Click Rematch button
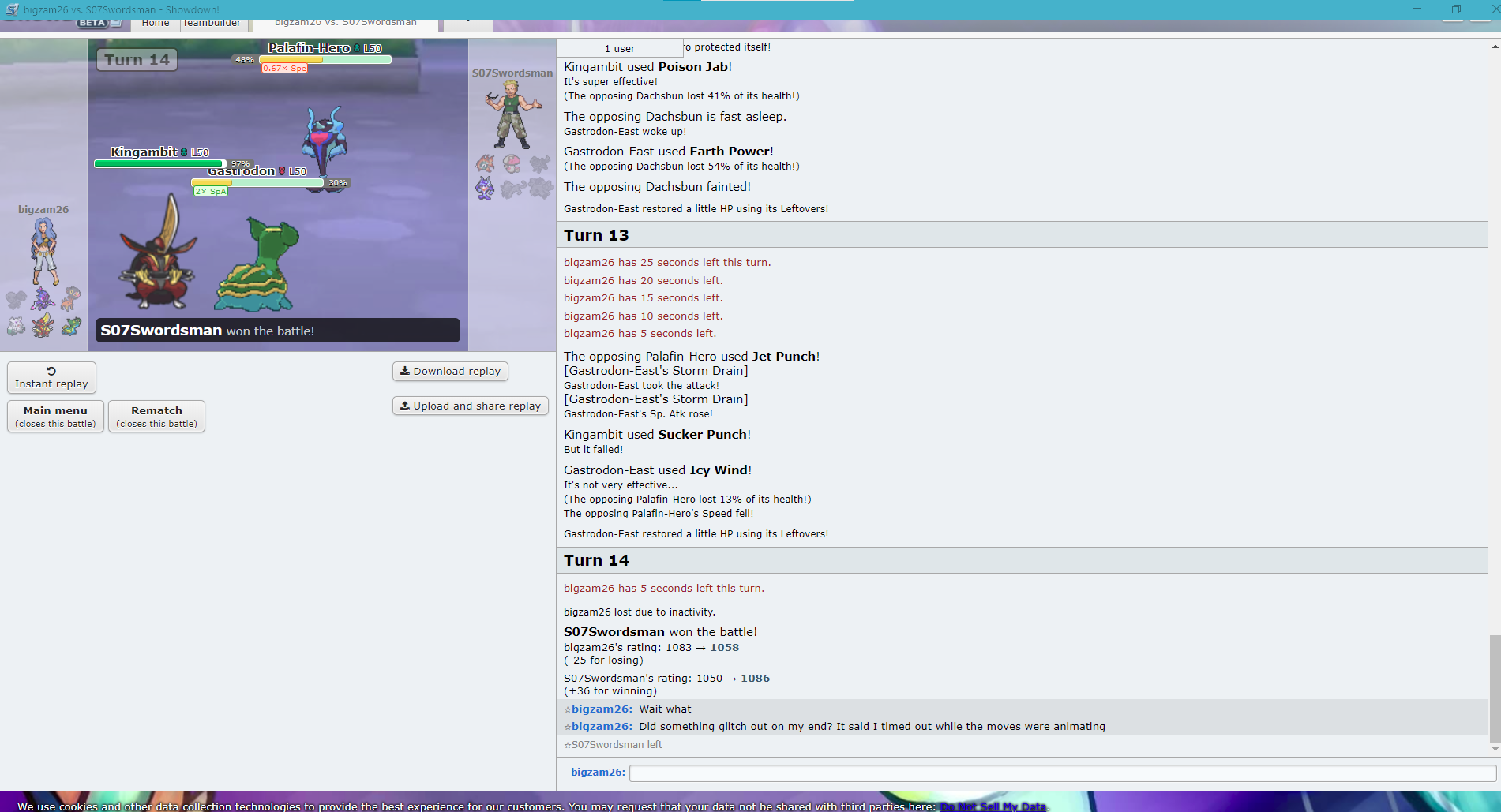1501x812 pixels. click(x=156, y=417)
